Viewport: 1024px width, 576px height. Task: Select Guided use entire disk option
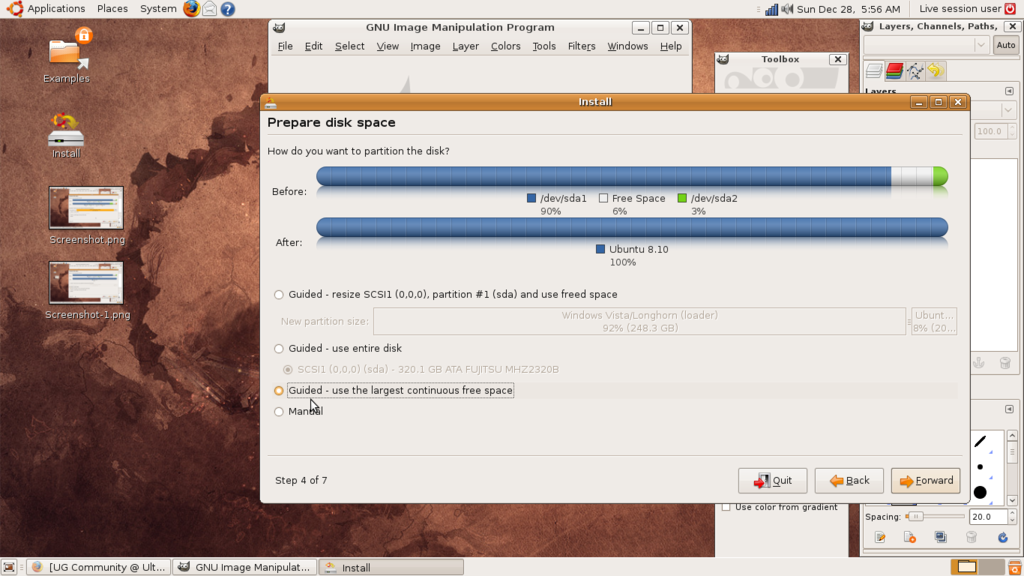click(x=279, y=349)
